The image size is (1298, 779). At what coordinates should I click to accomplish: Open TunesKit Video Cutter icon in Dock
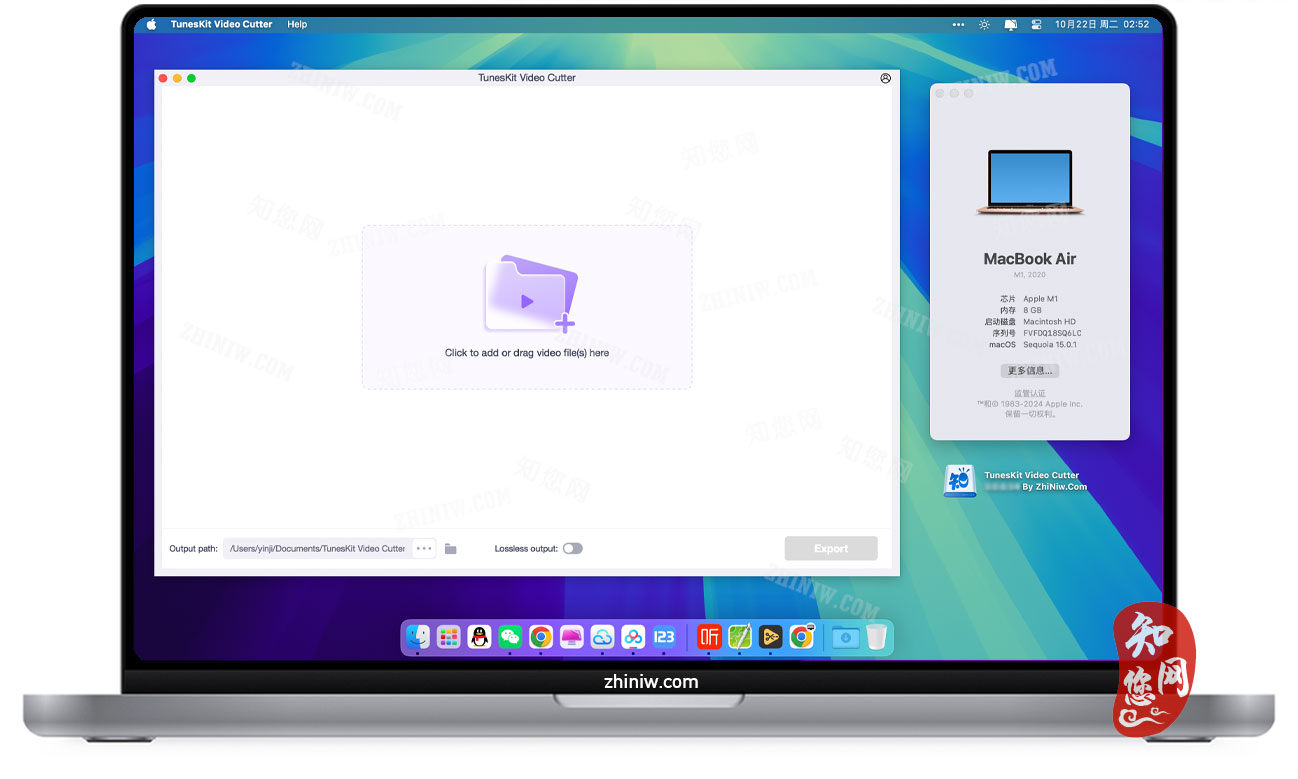click(770, 637)
